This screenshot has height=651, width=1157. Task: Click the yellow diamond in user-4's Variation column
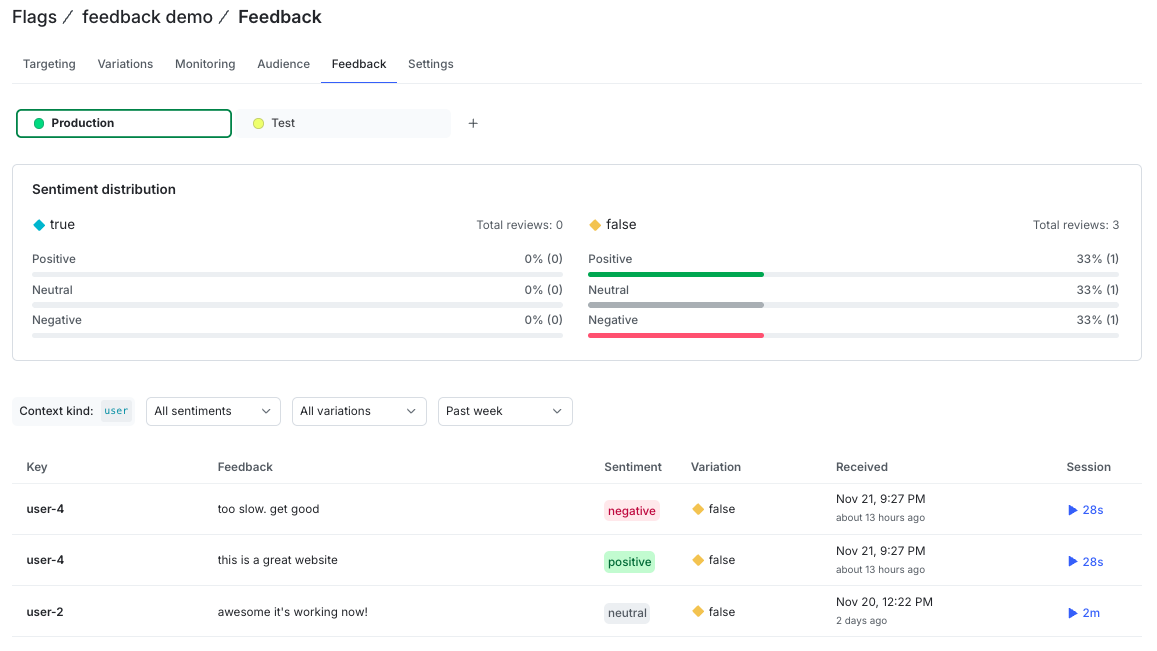[697, 509]
